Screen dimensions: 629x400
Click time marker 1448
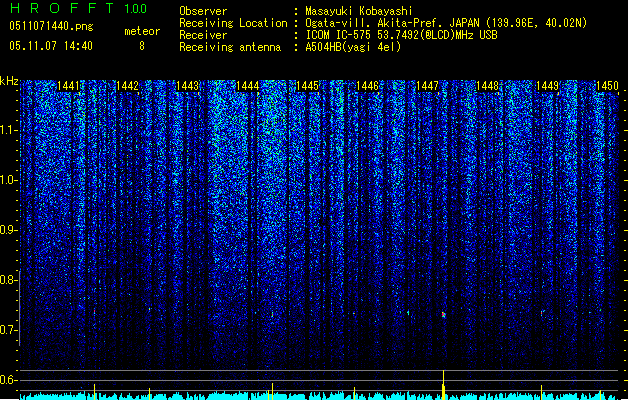coord(487,86)
